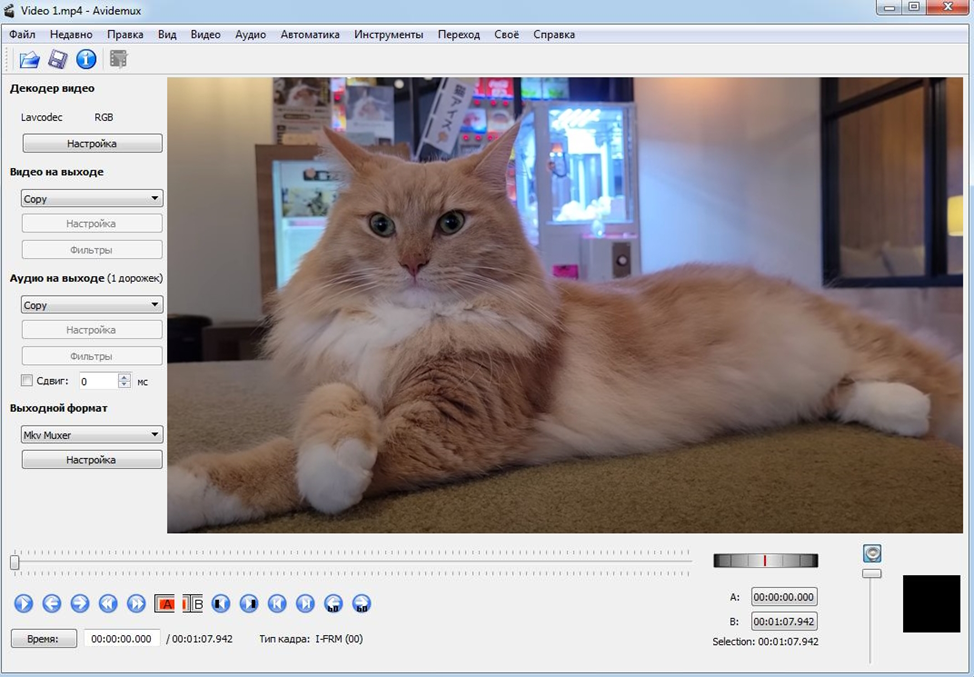
Task: Toggle the Сдвиг audio shift checkbox
Action: pyautogui.click(x=27, y=381)
